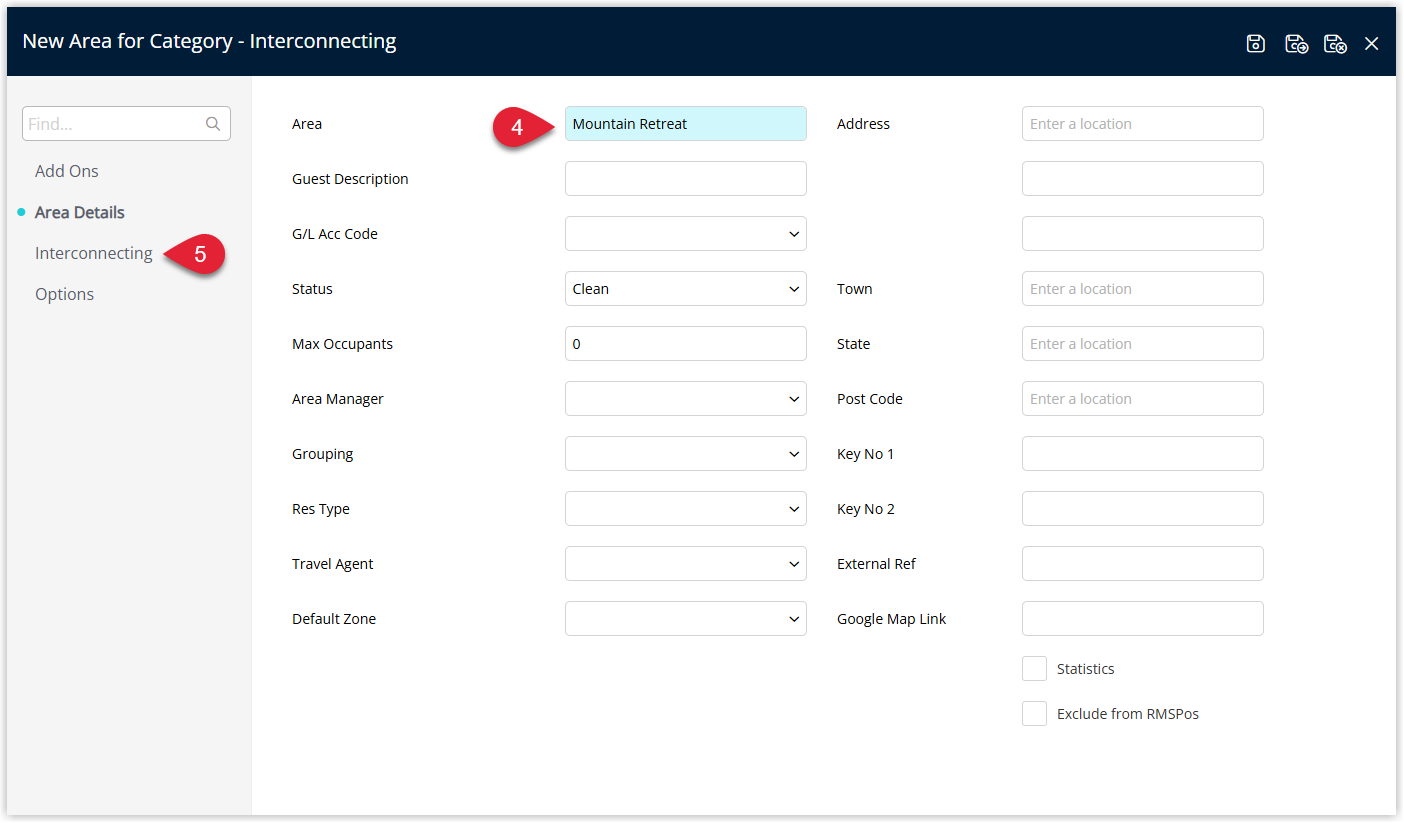Click the Area name field

click(x=686, y=124)
